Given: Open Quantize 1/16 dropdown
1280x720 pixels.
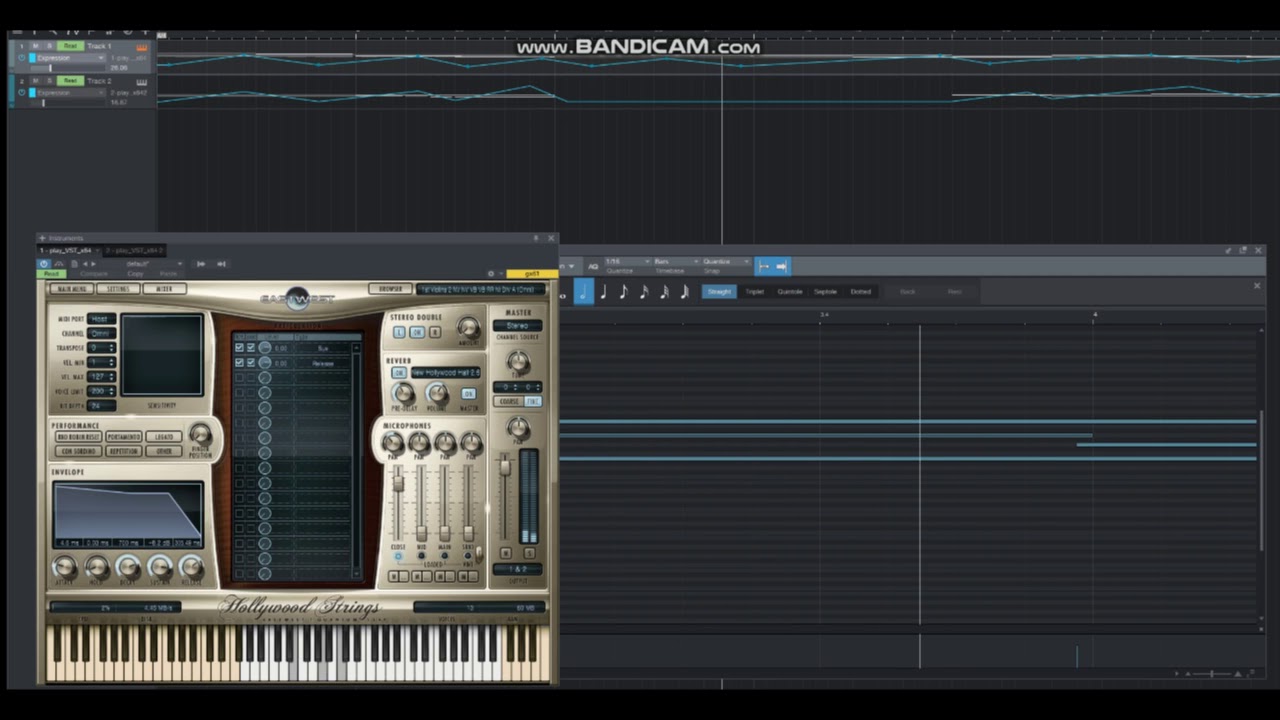Looking at the screenshot, I should [627, 262].
